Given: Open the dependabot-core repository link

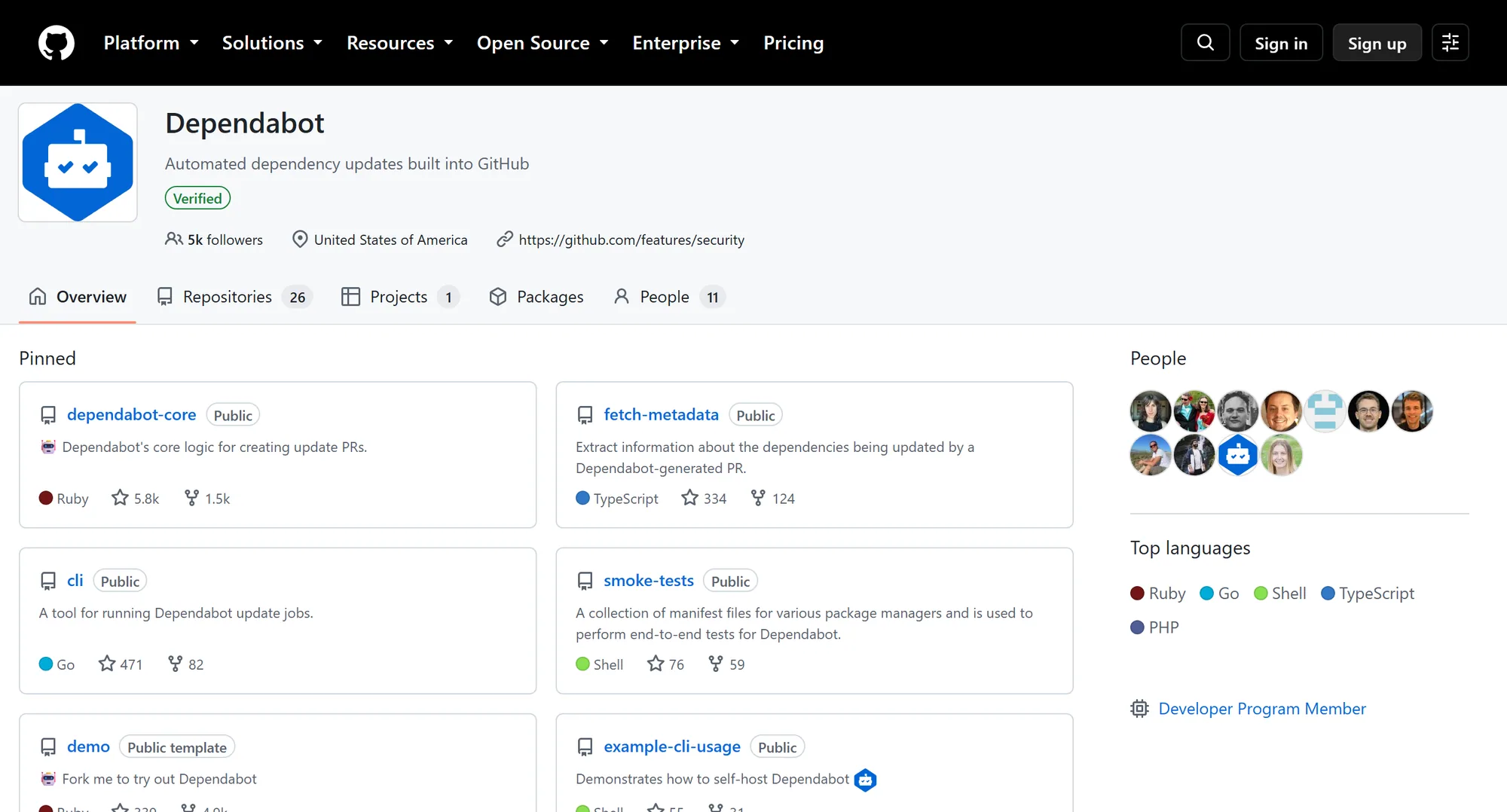Looking at the screenshot, I should point(131,414).
